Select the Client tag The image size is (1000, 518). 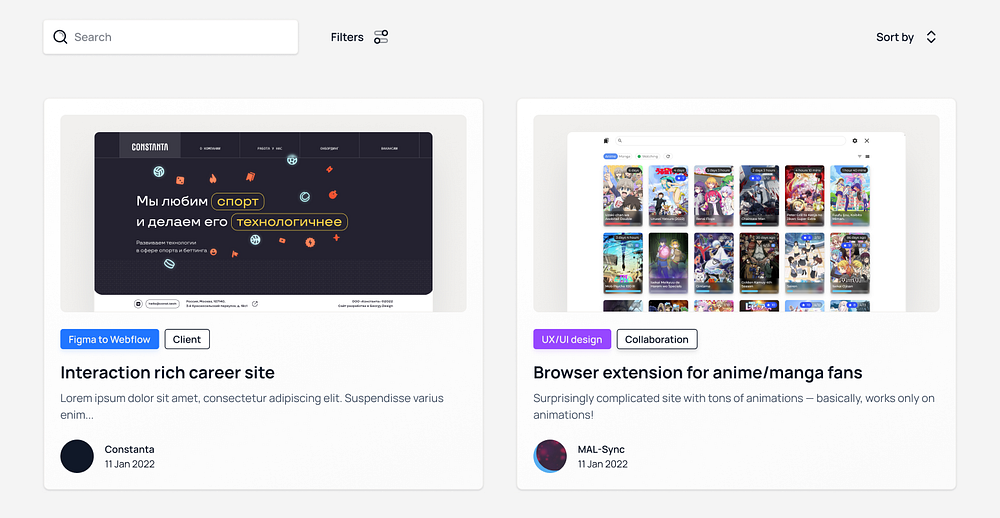click(x=187, y=339)
